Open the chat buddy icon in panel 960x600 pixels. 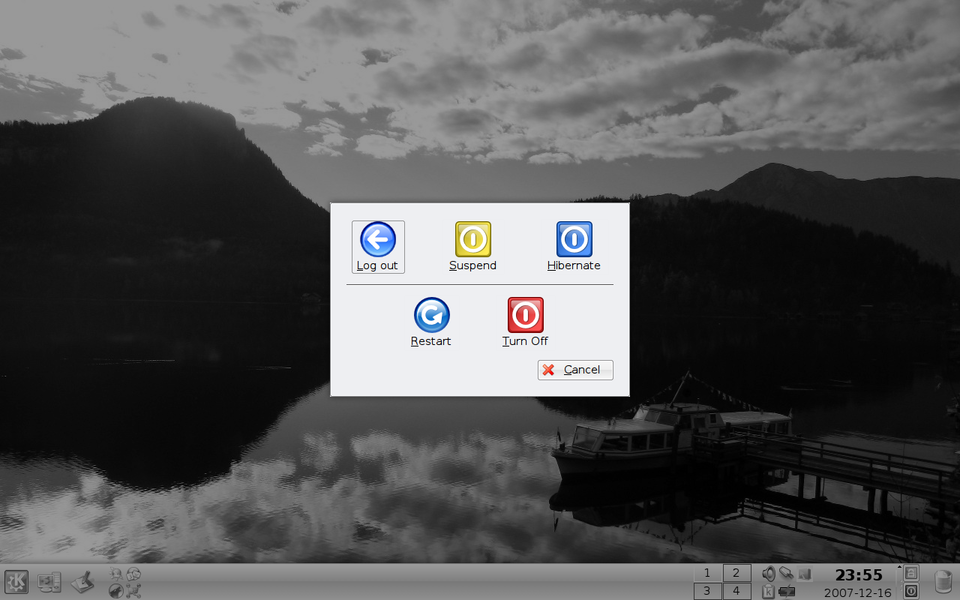116,574
